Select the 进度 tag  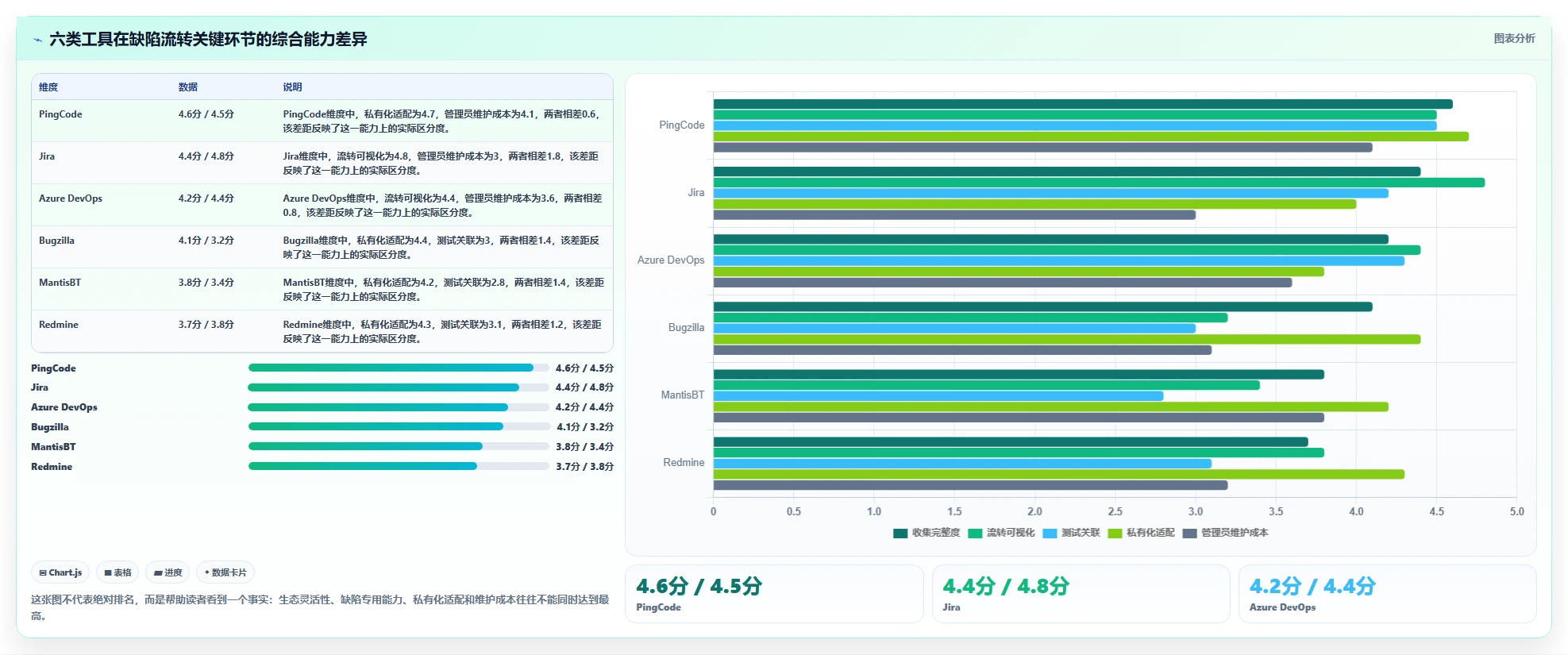[x=168, y=572]
